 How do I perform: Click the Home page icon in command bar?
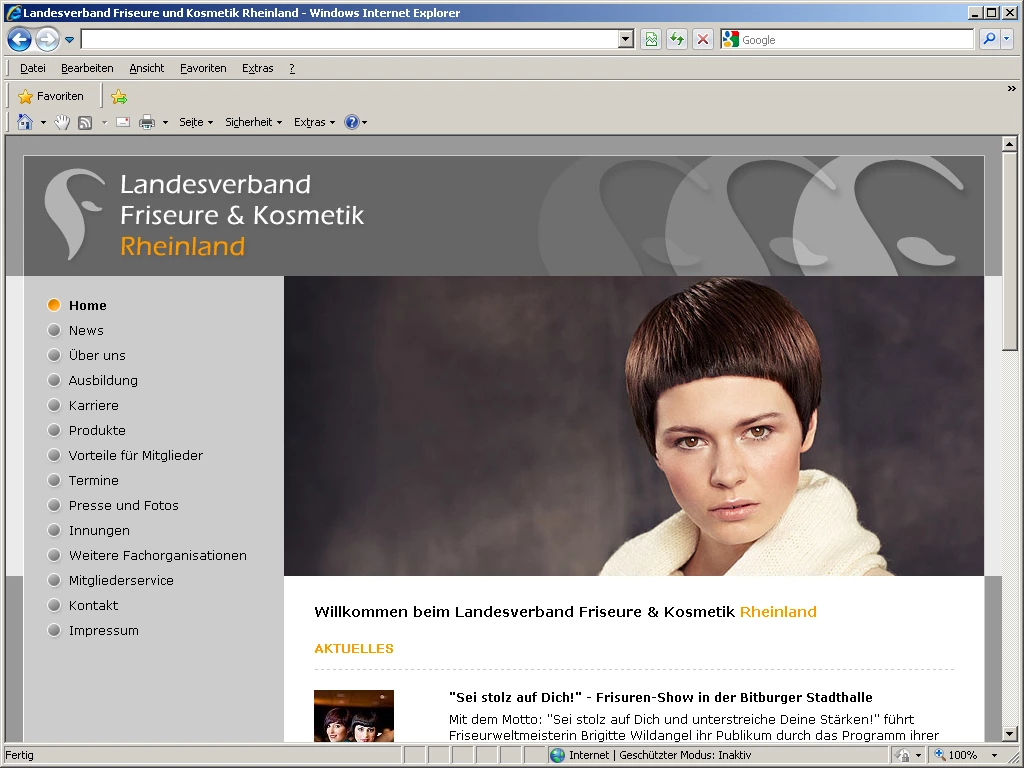pyautogui.click(x=25, y=122)
